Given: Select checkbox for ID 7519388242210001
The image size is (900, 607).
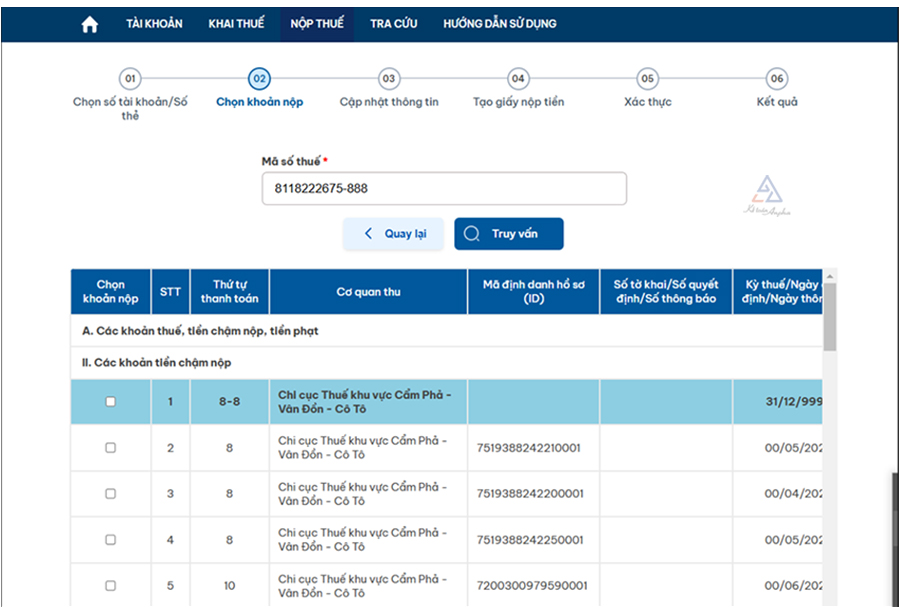Looking at the screenshot, I should [111, 448].
